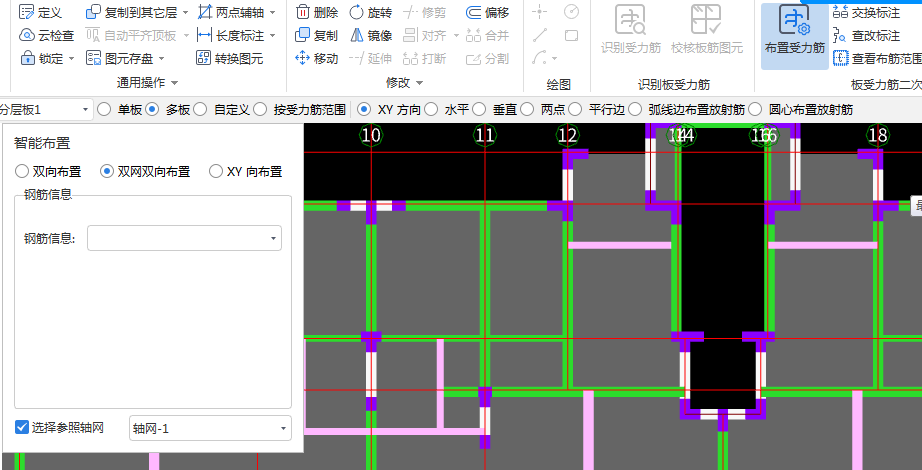
Task: Toggle 选择参照轴网 checkbox
Action: click(22, 428)
